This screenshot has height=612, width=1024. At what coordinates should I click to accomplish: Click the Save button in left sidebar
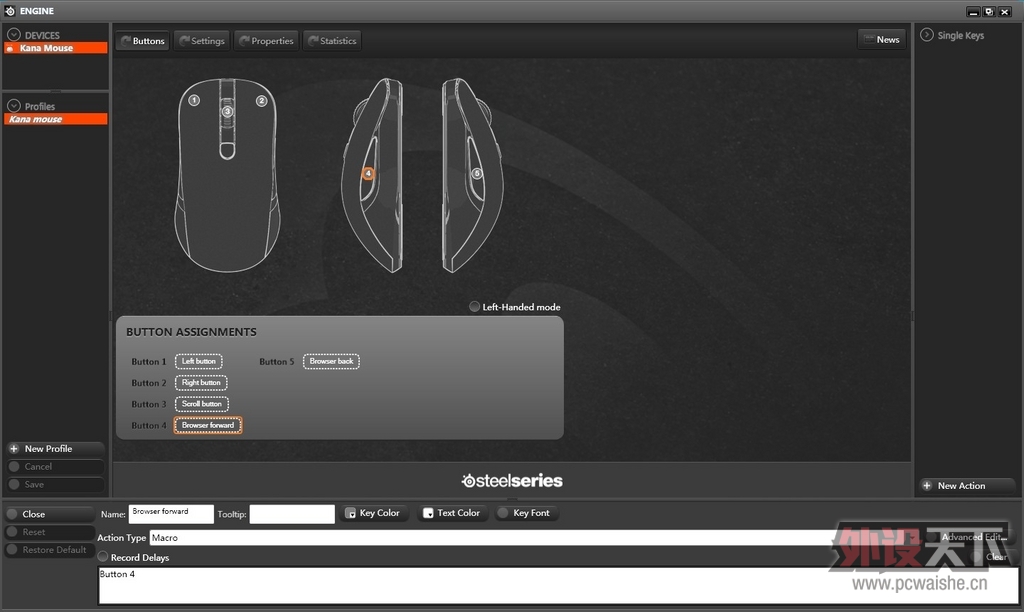point(56,484)
